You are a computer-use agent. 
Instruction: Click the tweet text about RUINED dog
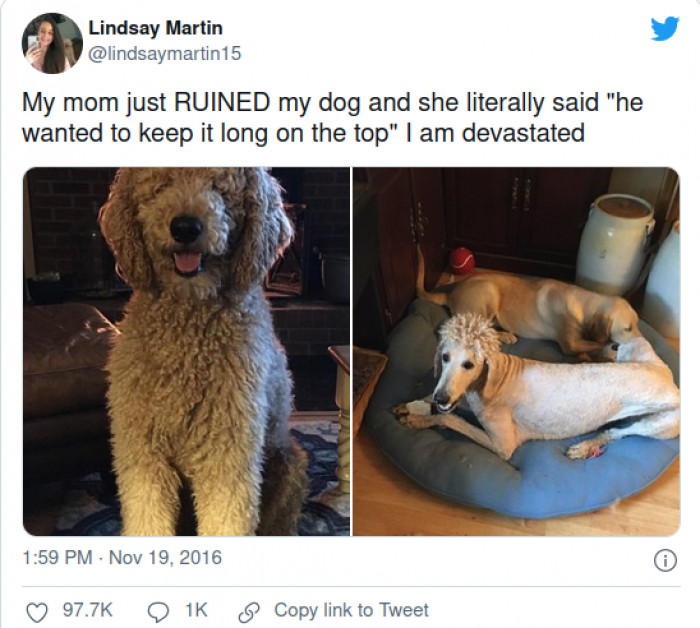(x=333, y=117)
